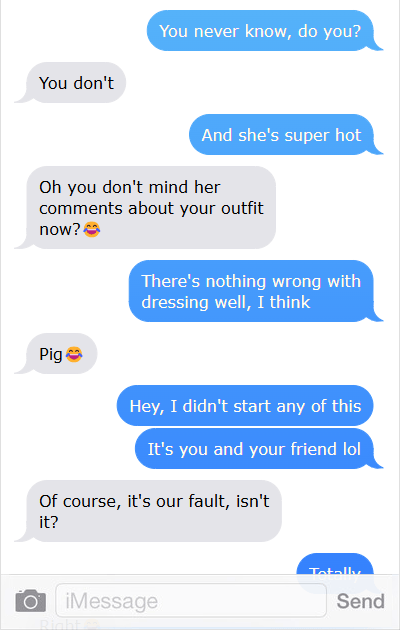Click the word 'fault' in the gray bubble
The width and height of the screenshot is (400, 630).
click(204, 501)
